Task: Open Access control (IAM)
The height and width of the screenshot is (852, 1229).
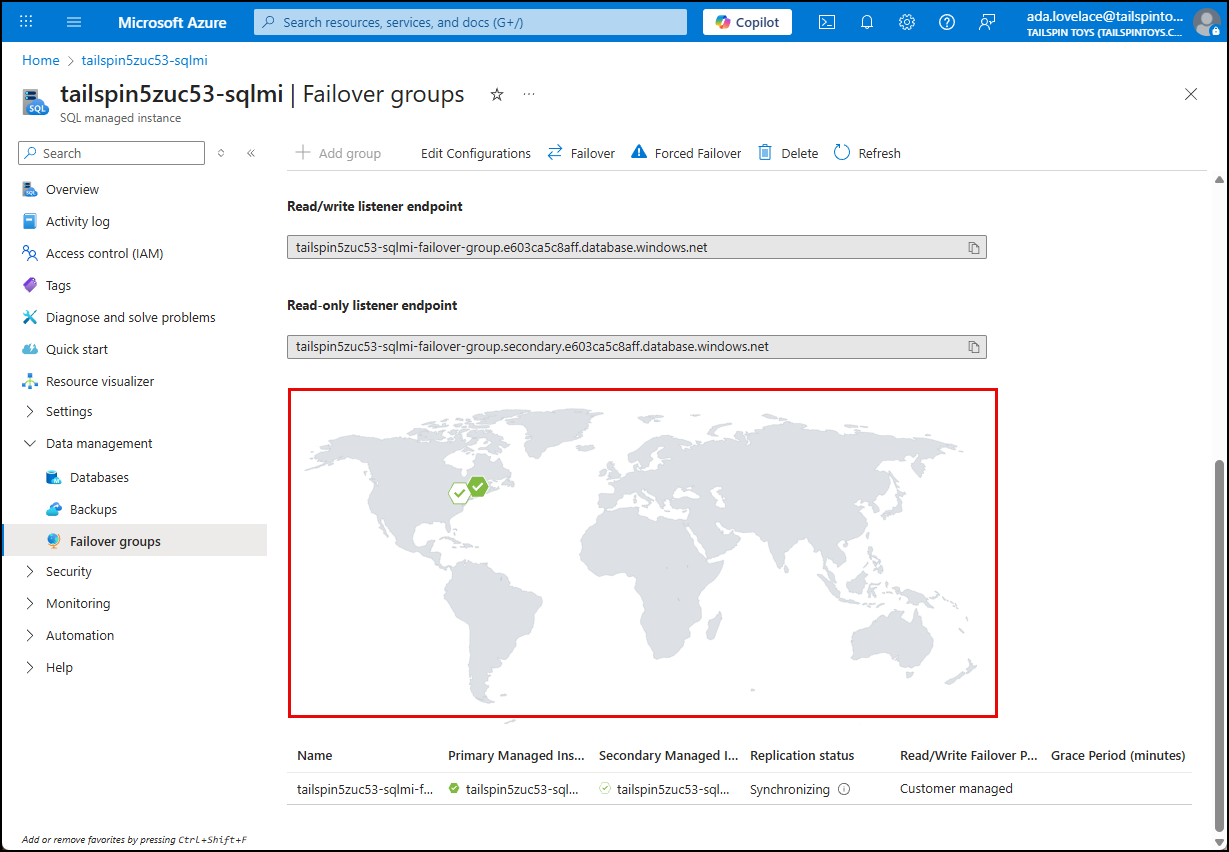Action: [103, 253]
